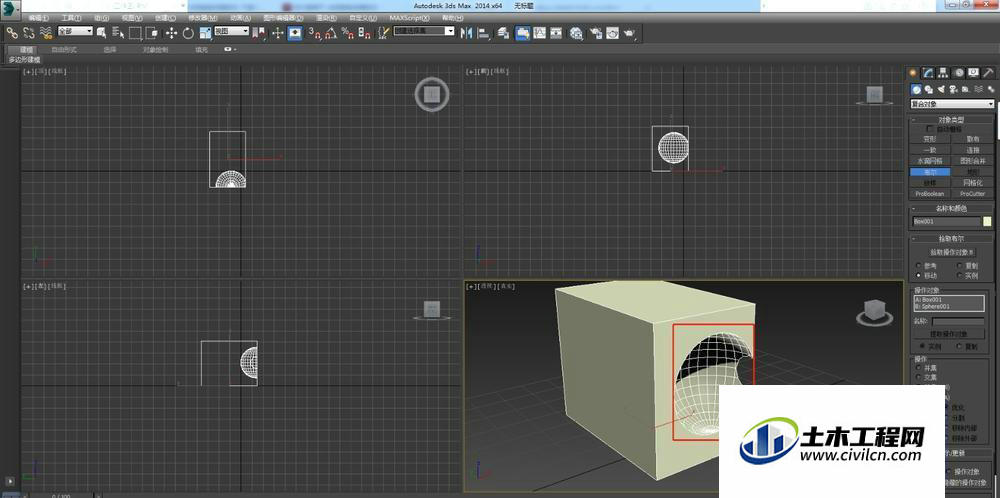Toggle Window/Crossing selection mode
Screen dimensions: 1000x498
(152, 33)
